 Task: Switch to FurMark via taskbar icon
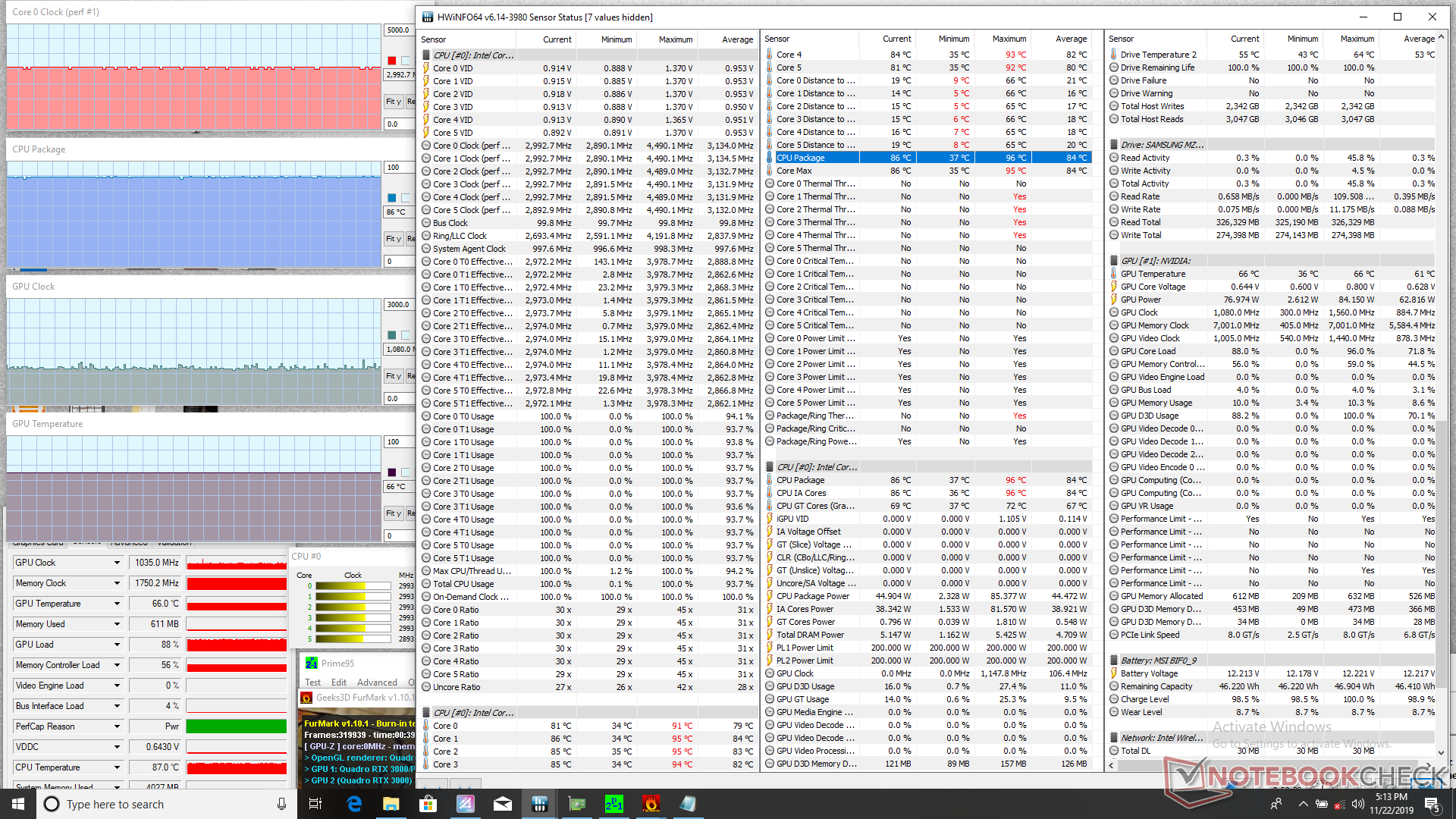pos(651,804)
